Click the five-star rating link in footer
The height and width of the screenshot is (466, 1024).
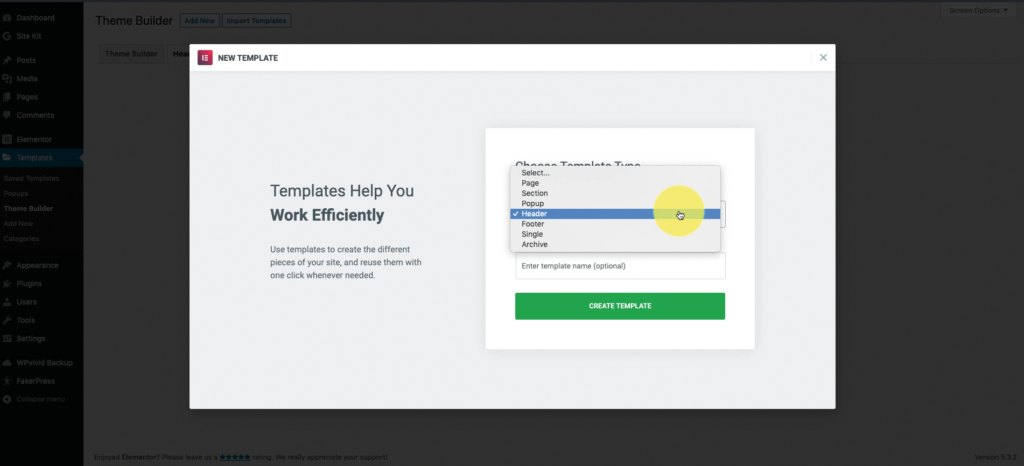point(234,458)
